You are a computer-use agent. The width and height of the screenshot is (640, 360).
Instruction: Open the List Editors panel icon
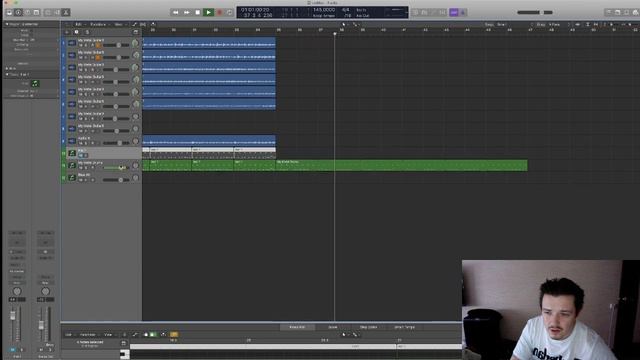609,13
